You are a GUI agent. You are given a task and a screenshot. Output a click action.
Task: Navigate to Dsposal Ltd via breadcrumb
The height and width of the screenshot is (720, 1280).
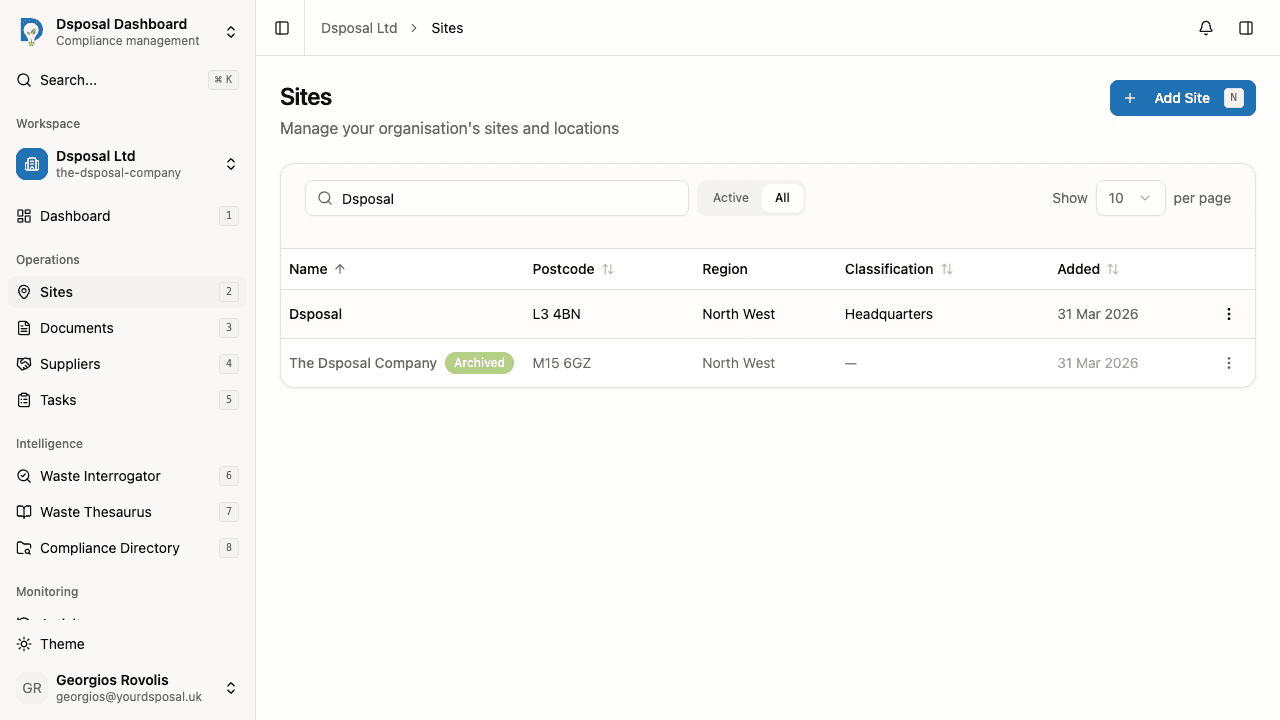359,27
